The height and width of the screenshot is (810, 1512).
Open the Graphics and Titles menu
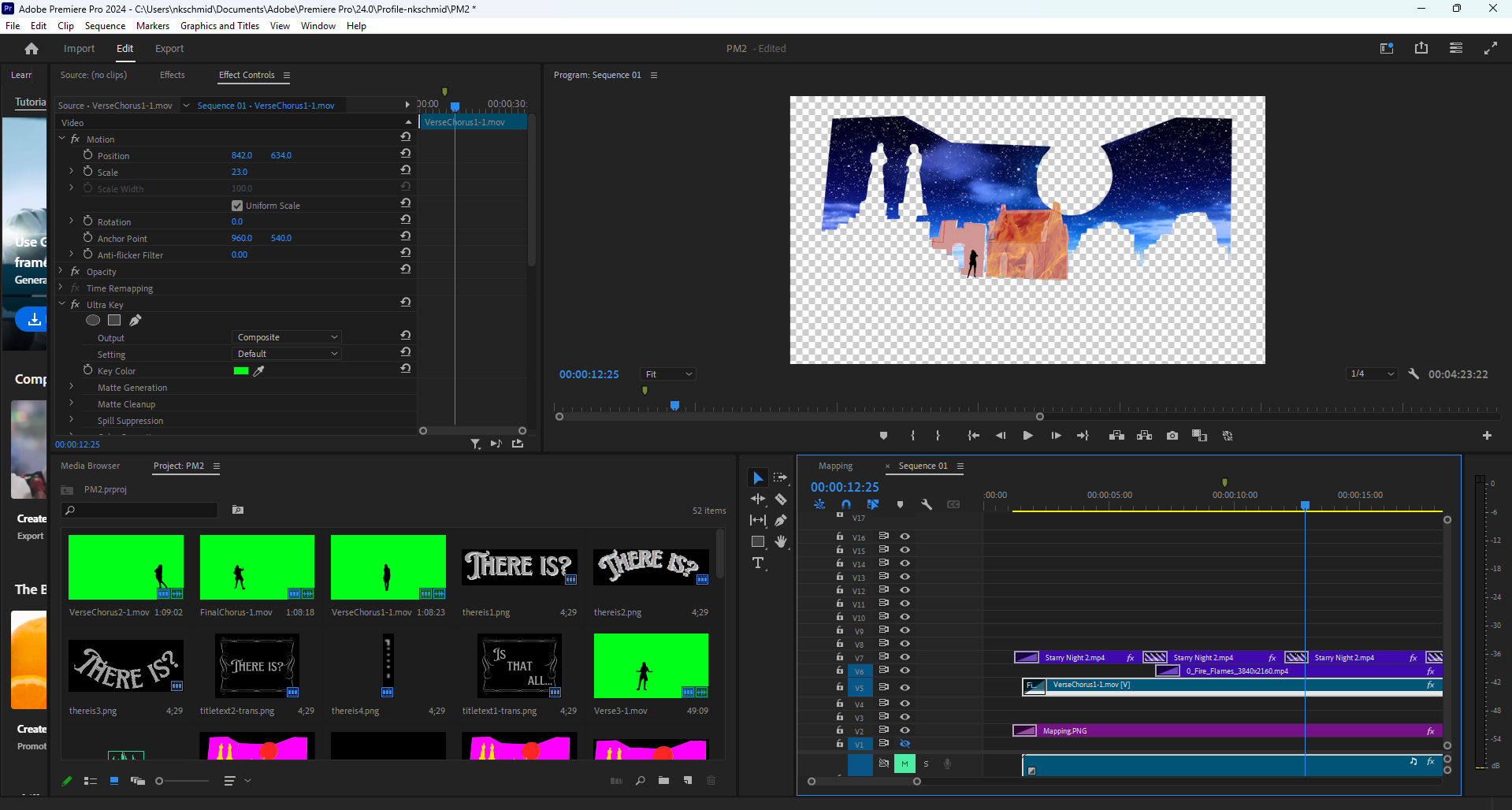[x=219, y=26]
